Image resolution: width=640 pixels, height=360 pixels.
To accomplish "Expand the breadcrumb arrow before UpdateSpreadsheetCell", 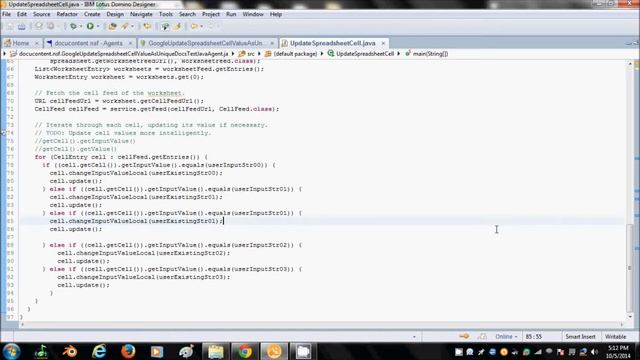I will [x=322, y=54].
